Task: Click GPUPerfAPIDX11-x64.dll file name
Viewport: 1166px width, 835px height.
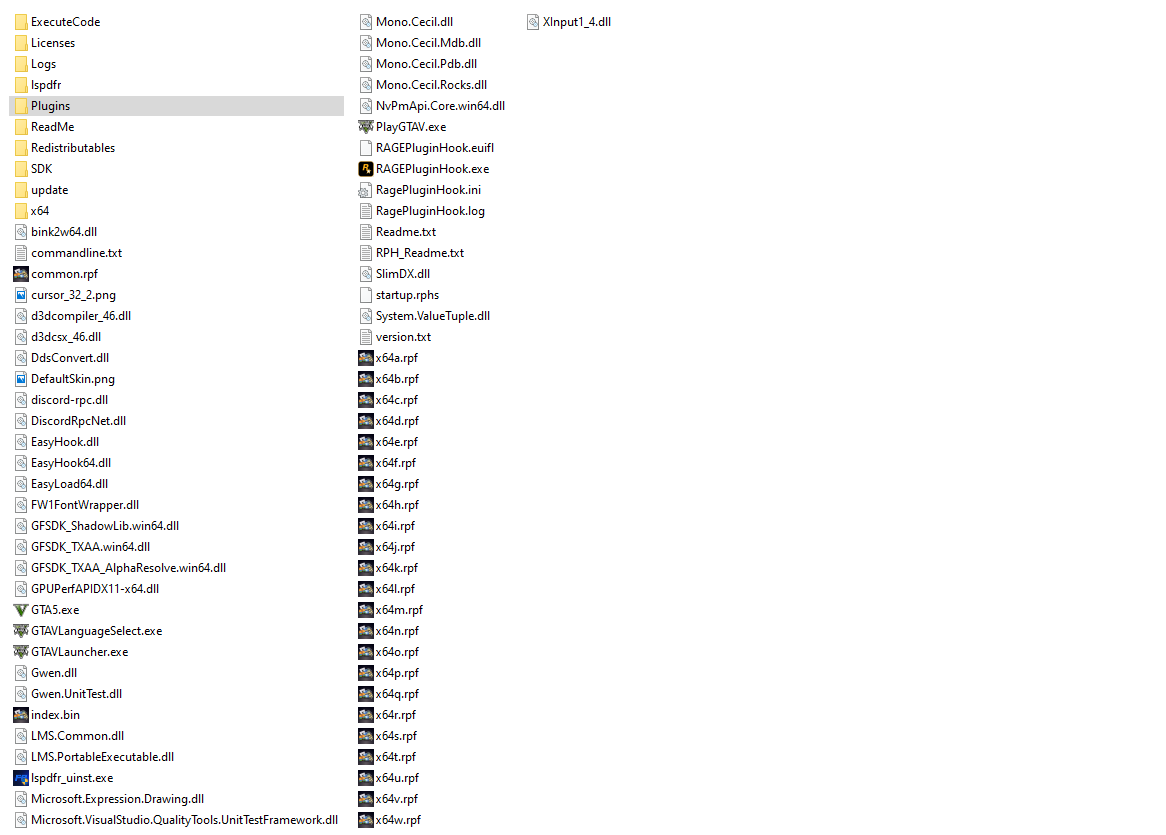Action: pos(95,588)
